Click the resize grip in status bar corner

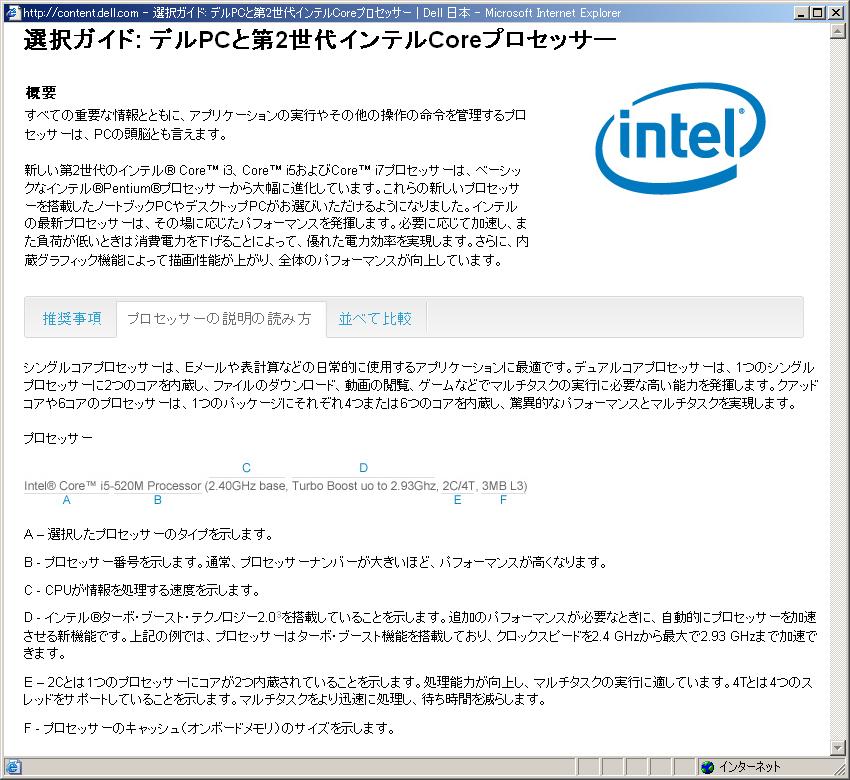[840, 770]
